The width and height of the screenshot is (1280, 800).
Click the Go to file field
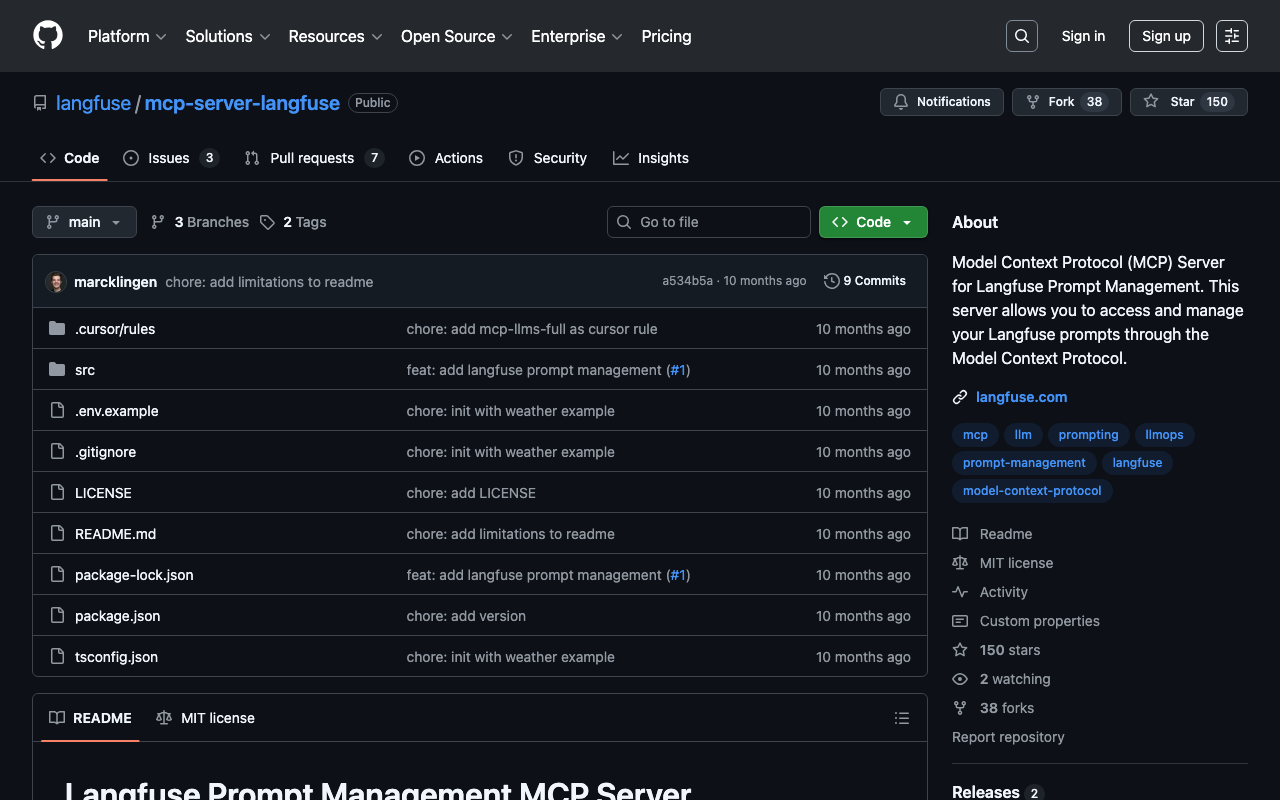pos(708,222)
